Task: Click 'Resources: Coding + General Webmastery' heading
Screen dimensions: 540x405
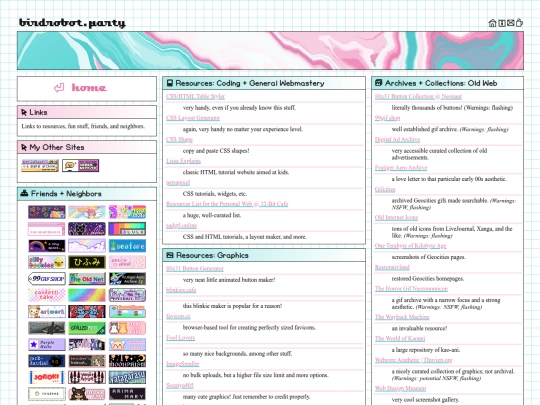Action: click(x=250, y=83)
